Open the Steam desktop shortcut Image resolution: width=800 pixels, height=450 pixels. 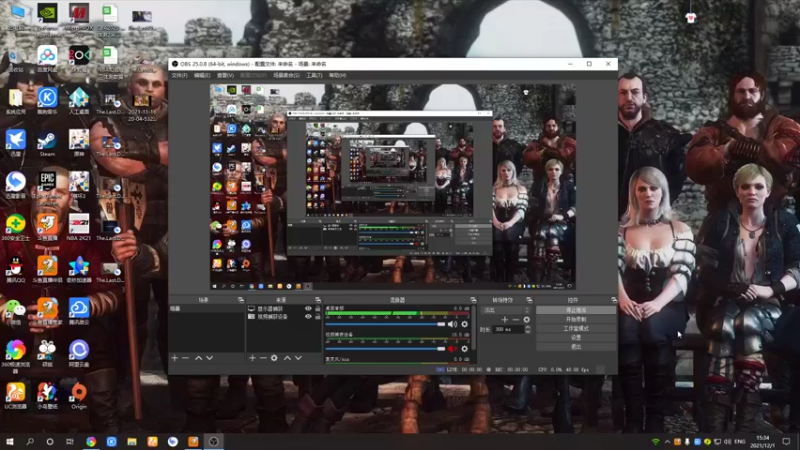coord(47,143)
